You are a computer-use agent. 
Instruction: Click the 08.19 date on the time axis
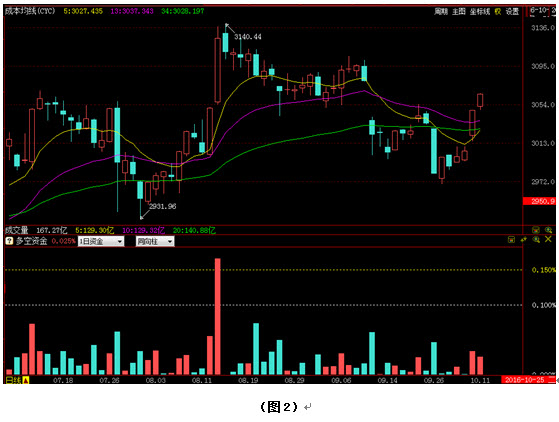(248, 380)
